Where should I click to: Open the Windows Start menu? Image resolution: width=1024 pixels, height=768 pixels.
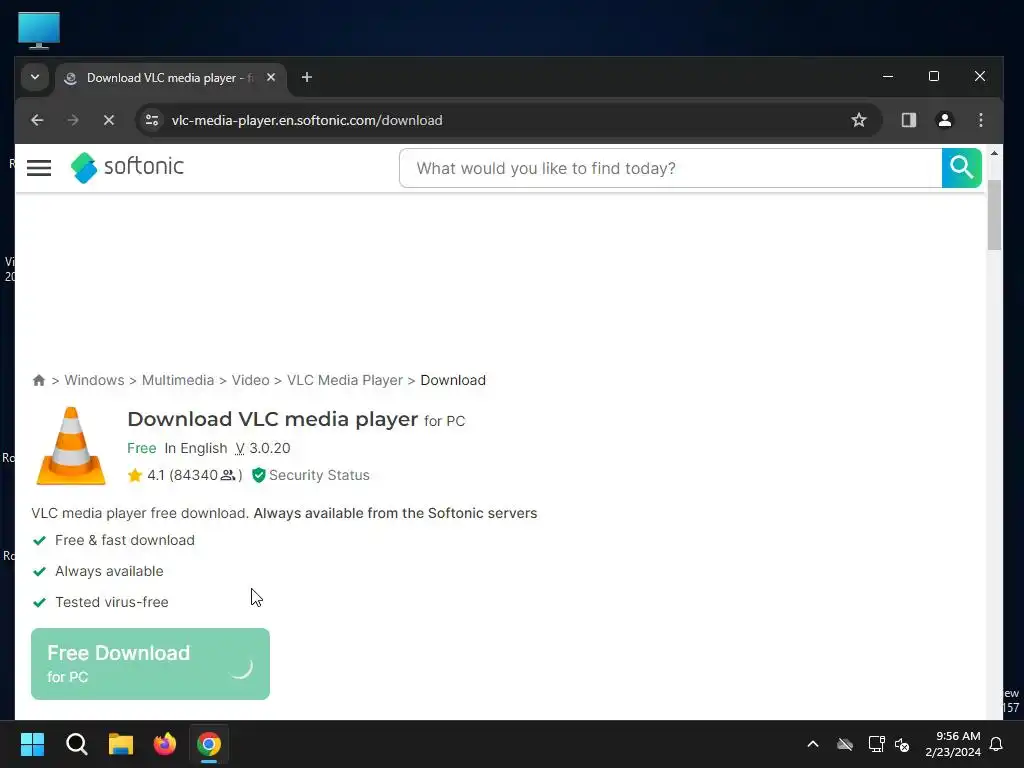[32, 744]
